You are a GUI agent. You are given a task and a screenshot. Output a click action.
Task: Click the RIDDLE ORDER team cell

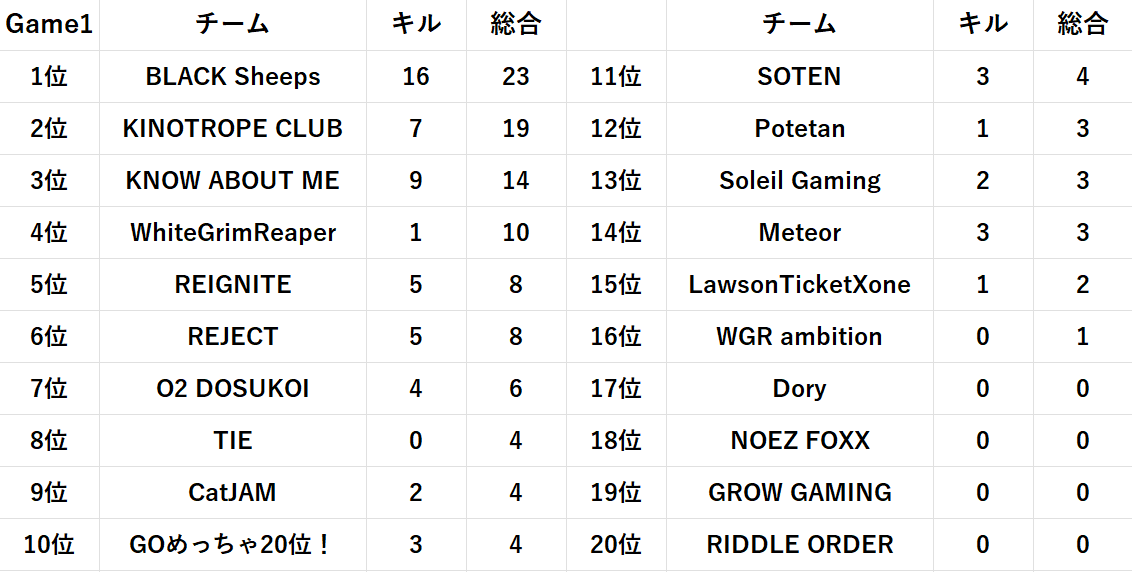click(799, 545)
